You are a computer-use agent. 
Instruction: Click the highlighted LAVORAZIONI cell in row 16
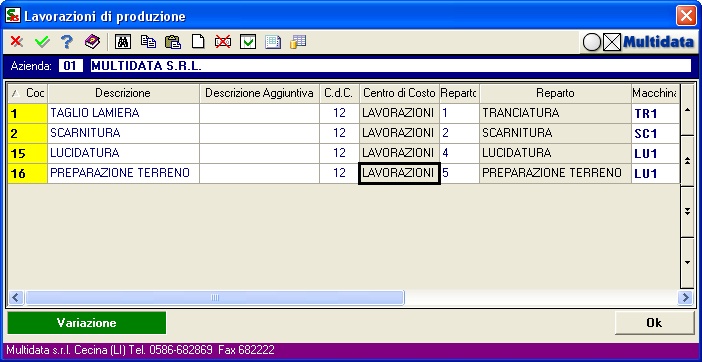click(x=399, y=173)
